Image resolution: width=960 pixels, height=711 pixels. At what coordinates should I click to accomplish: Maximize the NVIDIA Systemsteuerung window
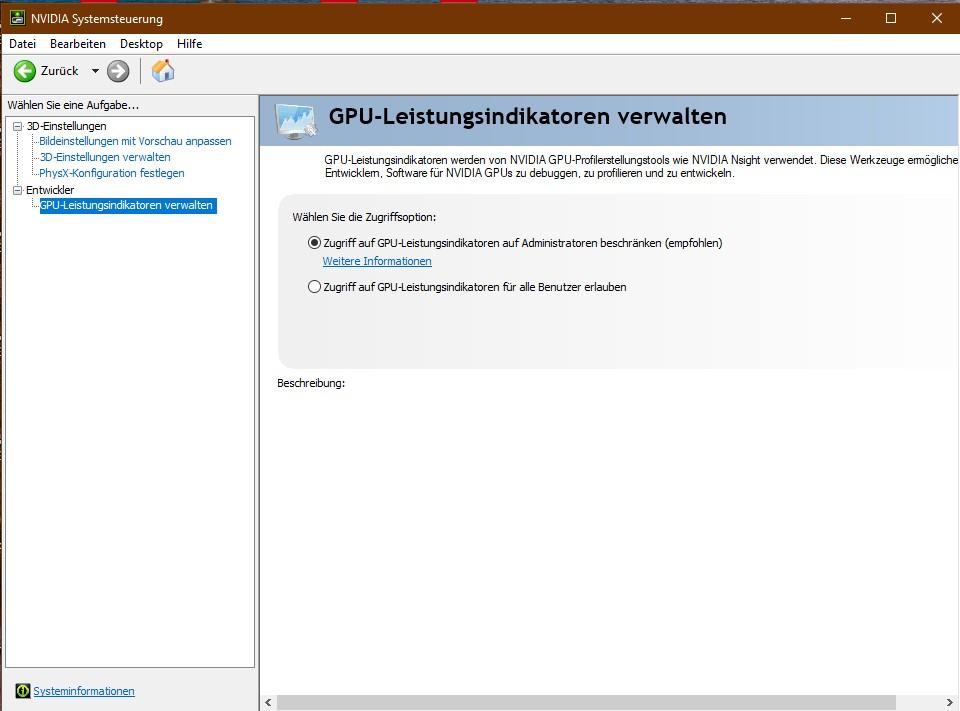coord(891,18)
